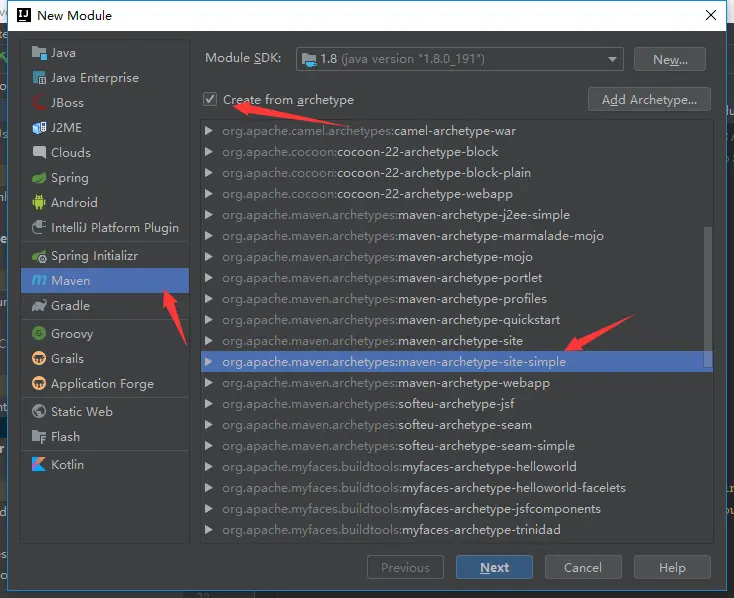The width and height of the screenshot is (734, 598).
Task: Select Gradle label in sidebar
Action: [70, 305]
